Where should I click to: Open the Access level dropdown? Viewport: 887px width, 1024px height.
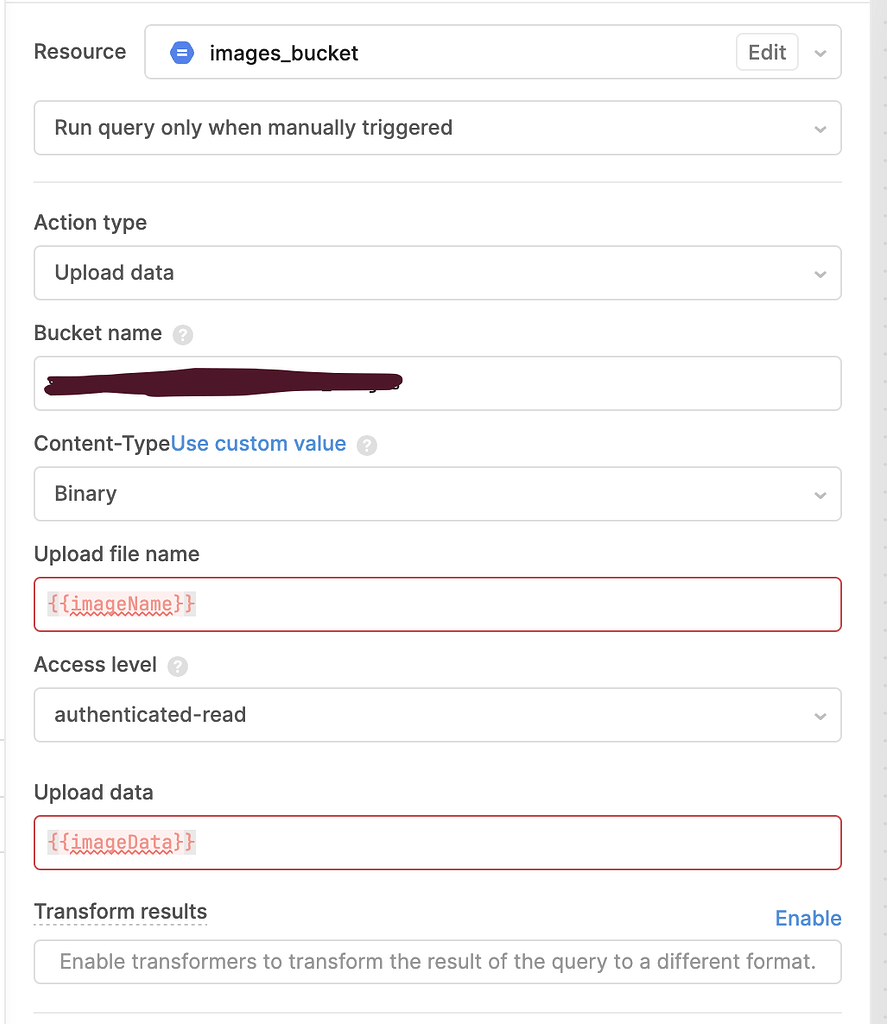[x=438, y=715]
